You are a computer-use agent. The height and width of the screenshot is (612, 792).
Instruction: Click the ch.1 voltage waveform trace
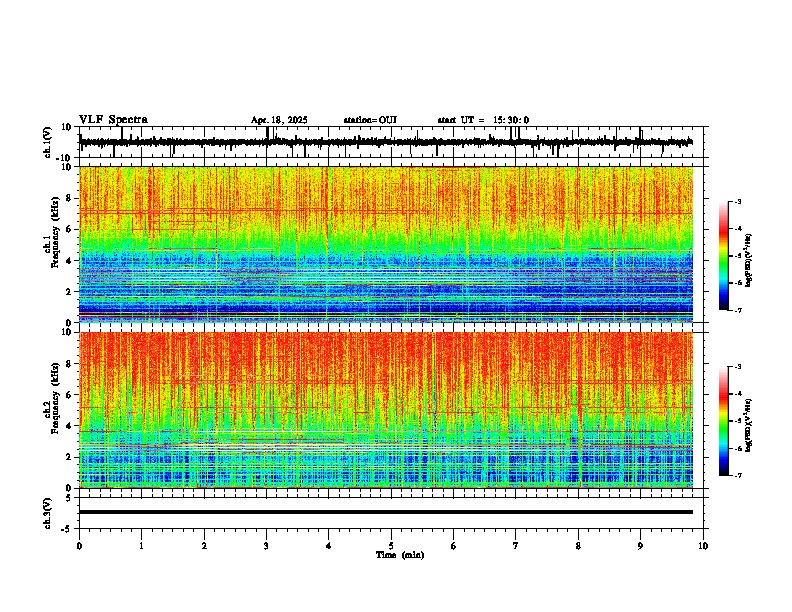[386, 142]
